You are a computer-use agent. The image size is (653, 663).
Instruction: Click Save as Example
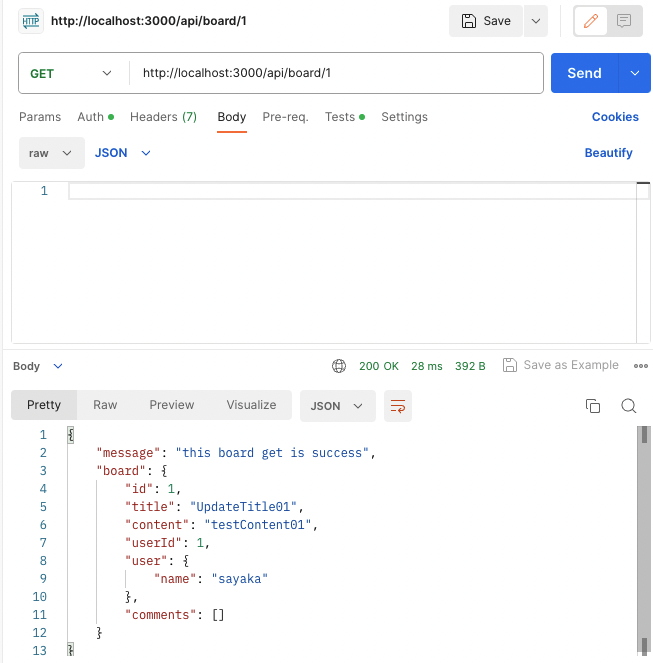561,365
